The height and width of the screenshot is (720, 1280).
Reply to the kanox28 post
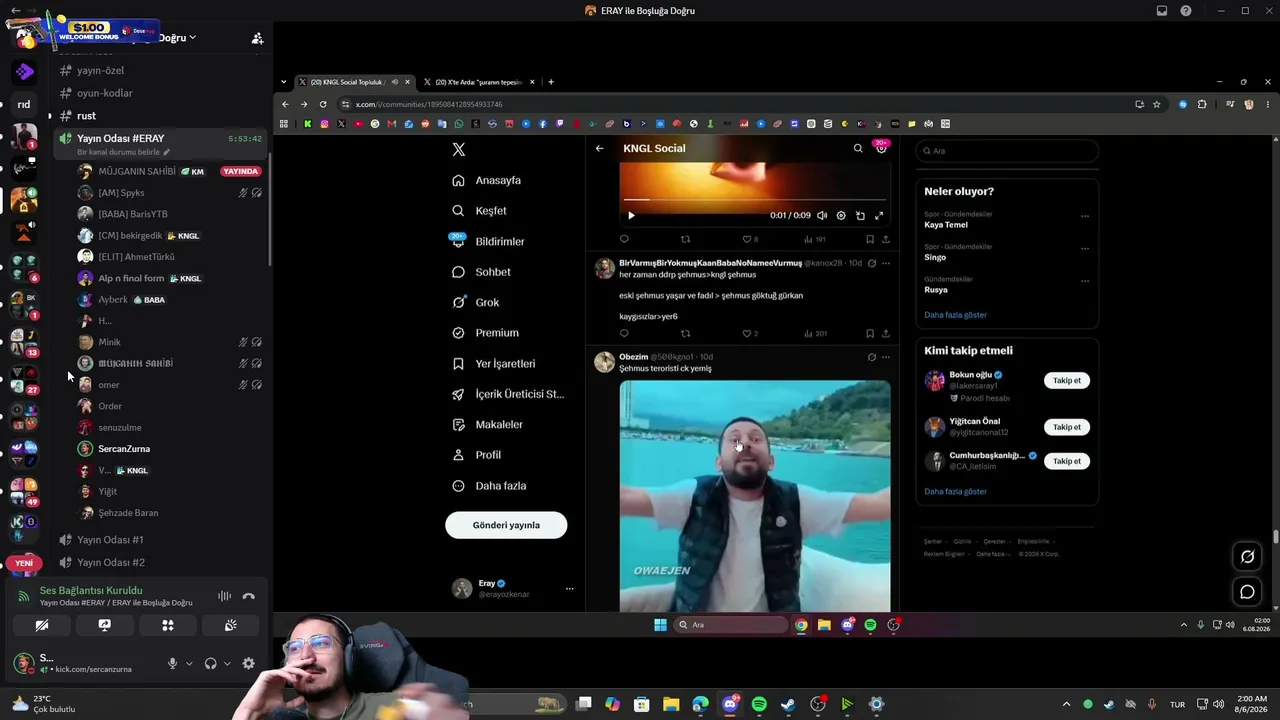click(624, 333)
